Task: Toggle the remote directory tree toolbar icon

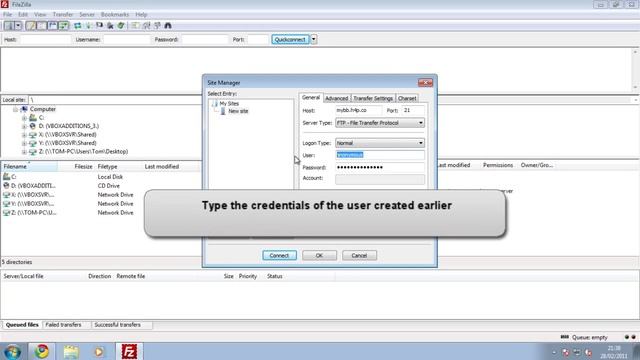Action: coord(53,26)
